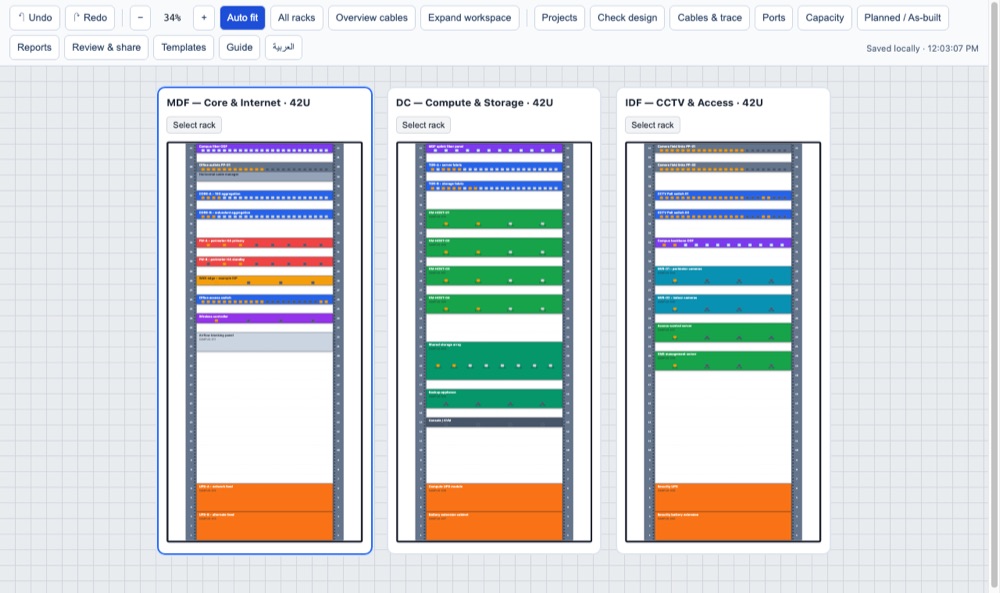Select UPS-B alternate feed unit
The height and width of the screenshot is (593, 1000).
pyautogui.click(x=265, y=526)
